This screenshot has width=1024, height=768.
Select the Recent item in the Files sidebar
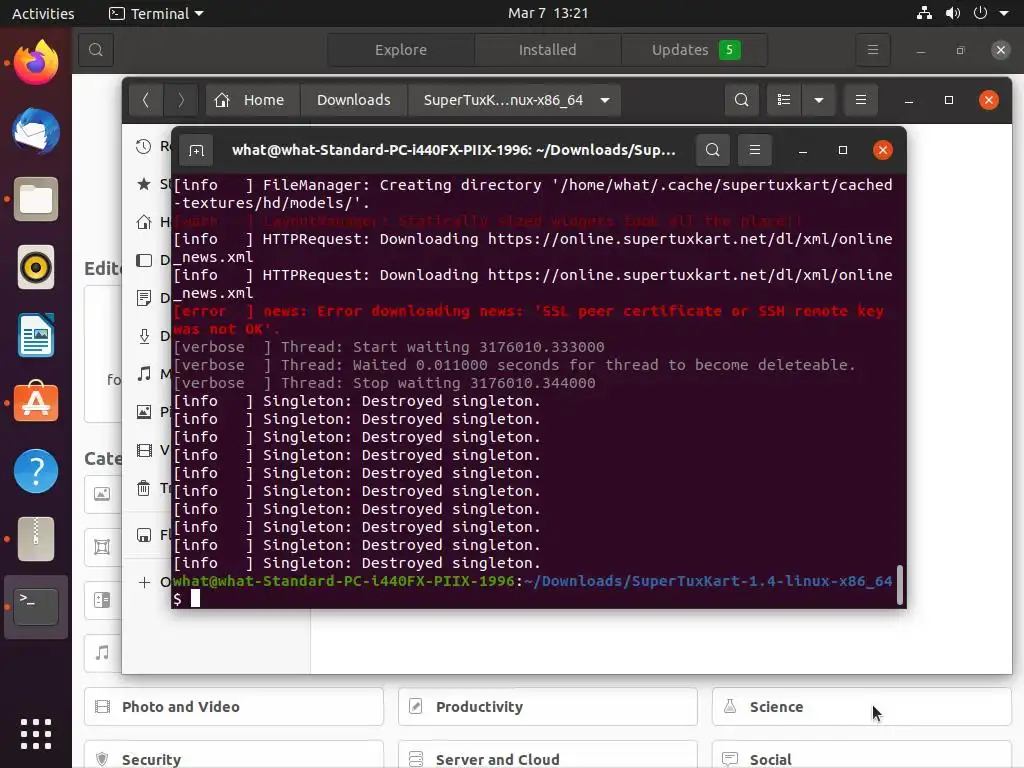(x=148, y=146)
